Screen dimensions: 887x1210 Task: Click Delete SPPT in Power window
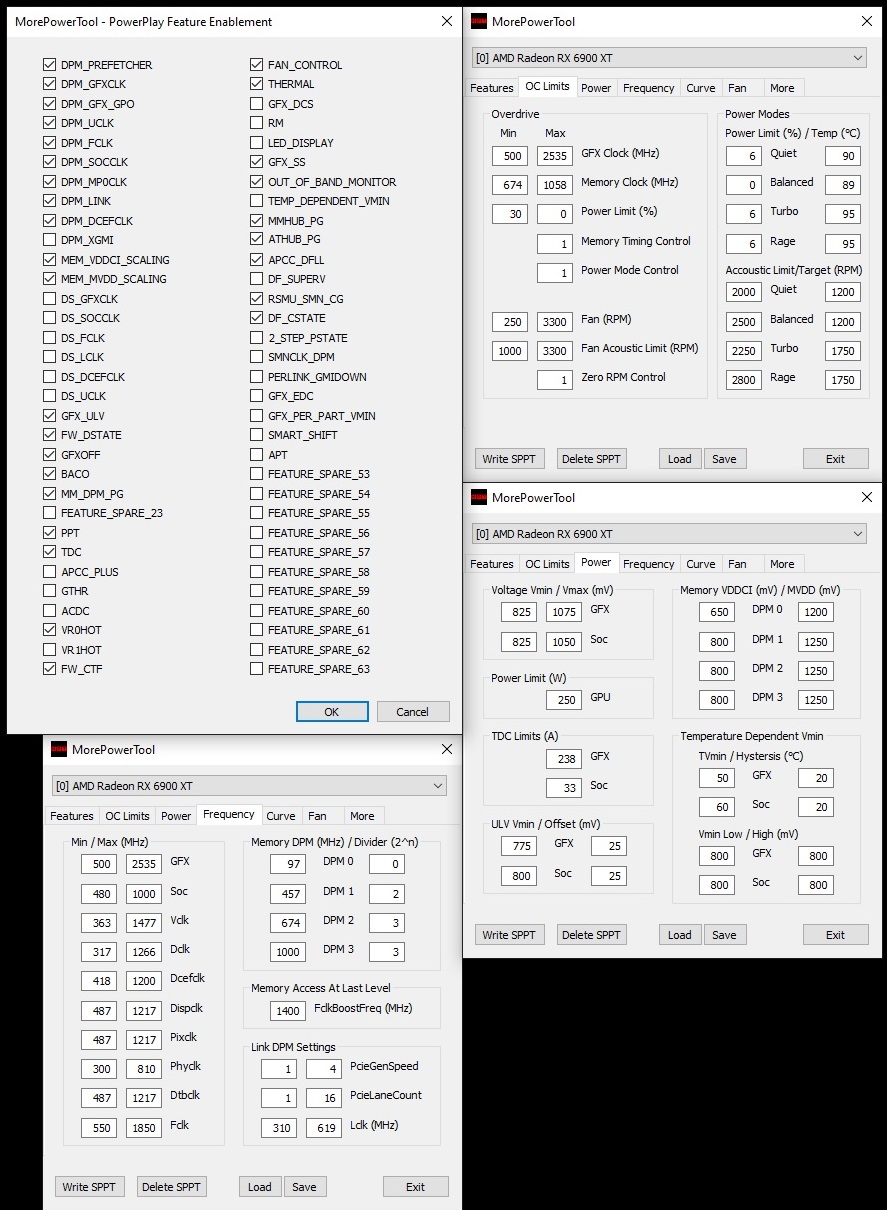(x=592, y=935)
